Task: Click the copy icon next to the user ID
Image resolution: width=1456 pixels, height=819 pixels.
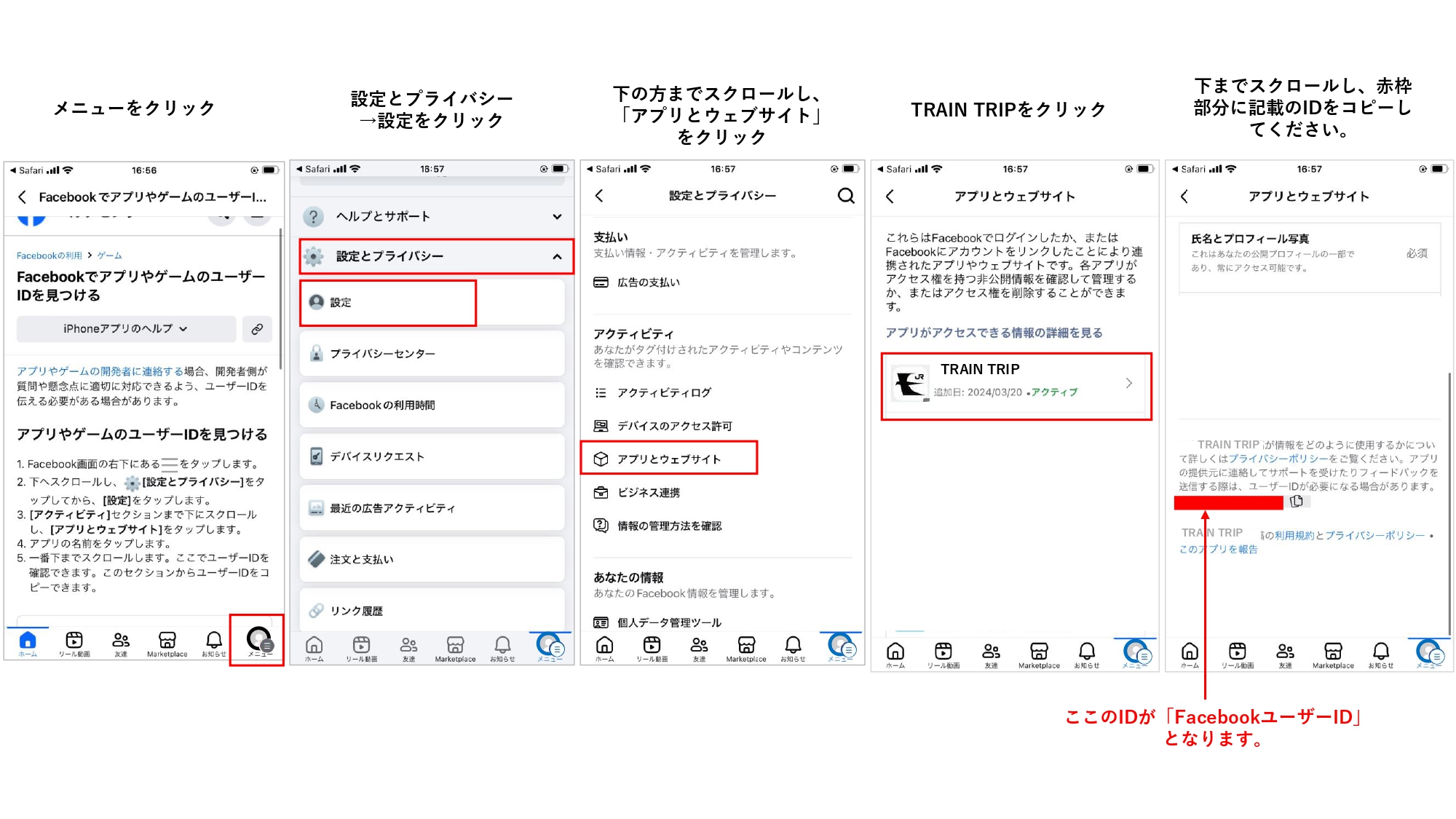Action: tap(1297, 502)
